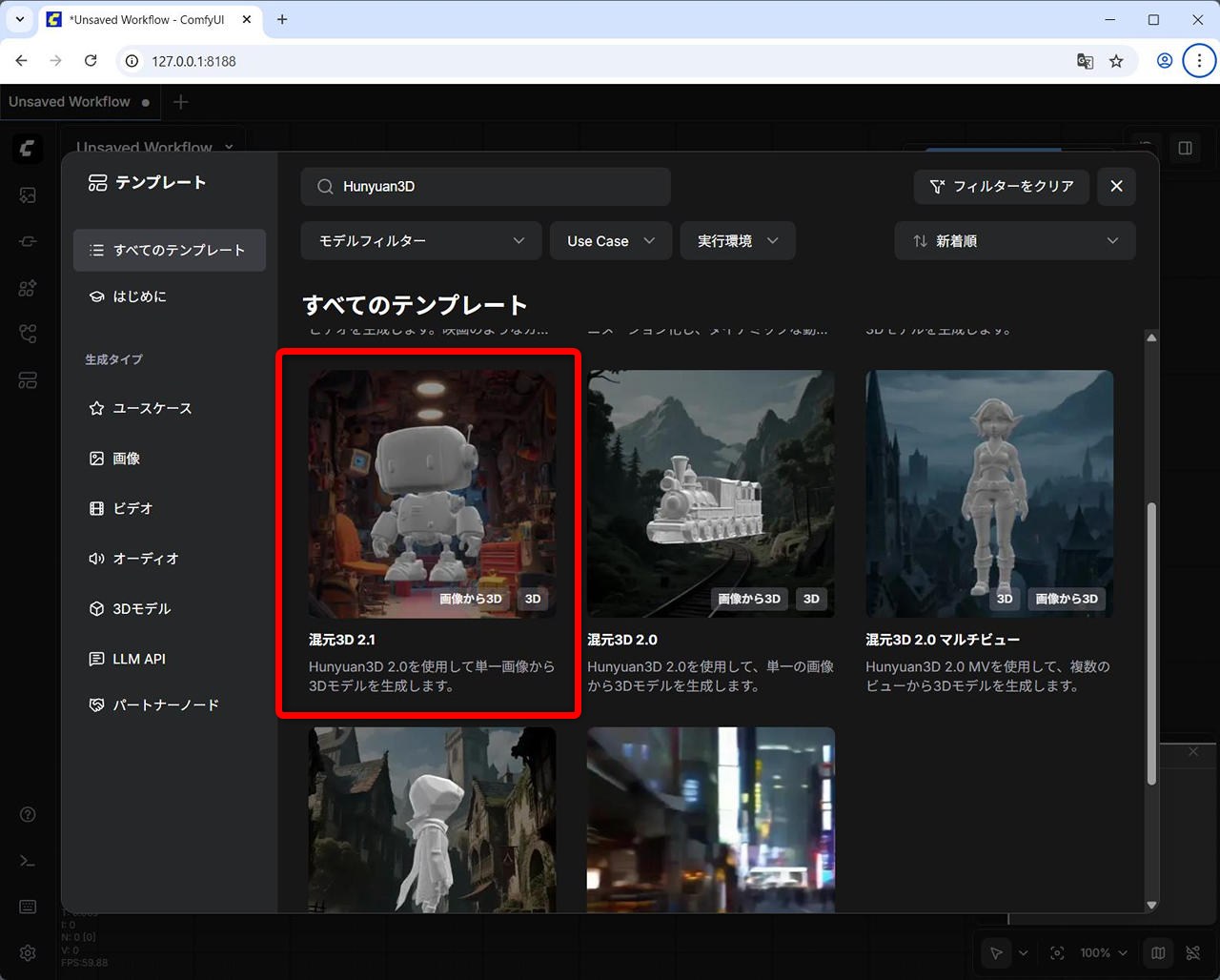Viewport: 1220px width, 980px height.
Task: Click フィルターをクリア button
Action: click(1001, 187)
